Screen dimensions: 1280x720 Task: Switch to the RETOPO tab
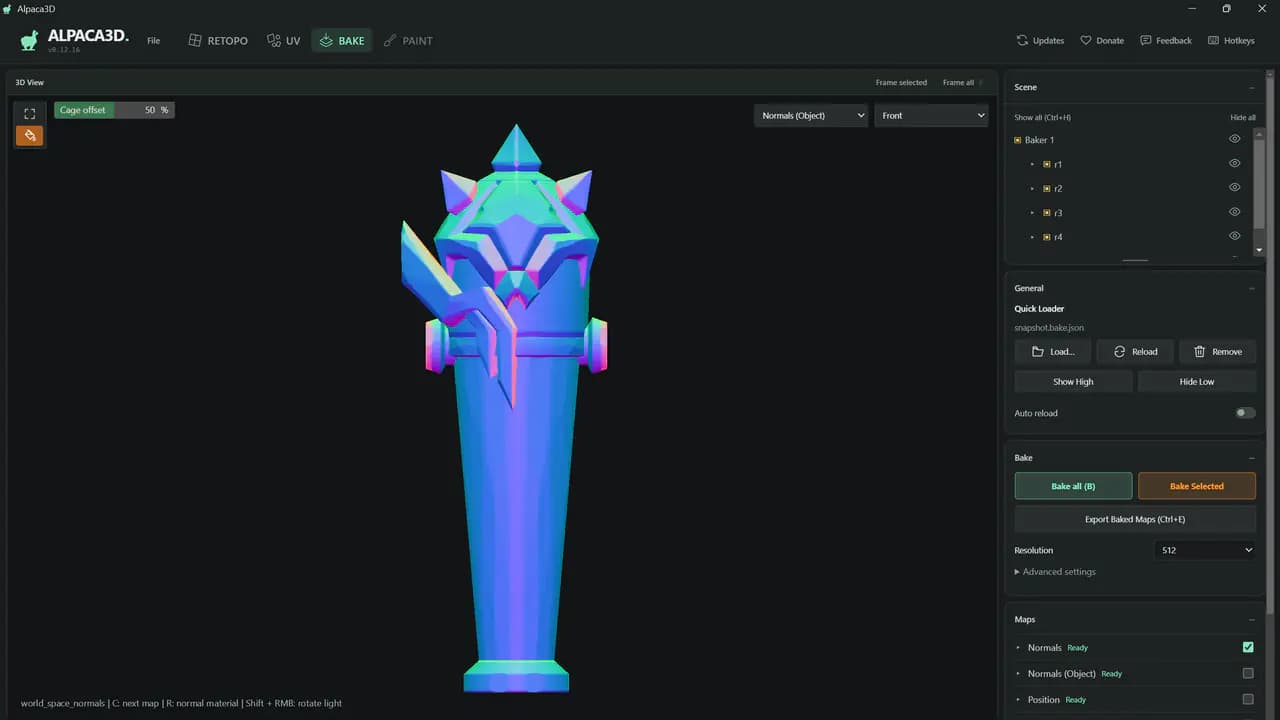click(x=218, y=41)
